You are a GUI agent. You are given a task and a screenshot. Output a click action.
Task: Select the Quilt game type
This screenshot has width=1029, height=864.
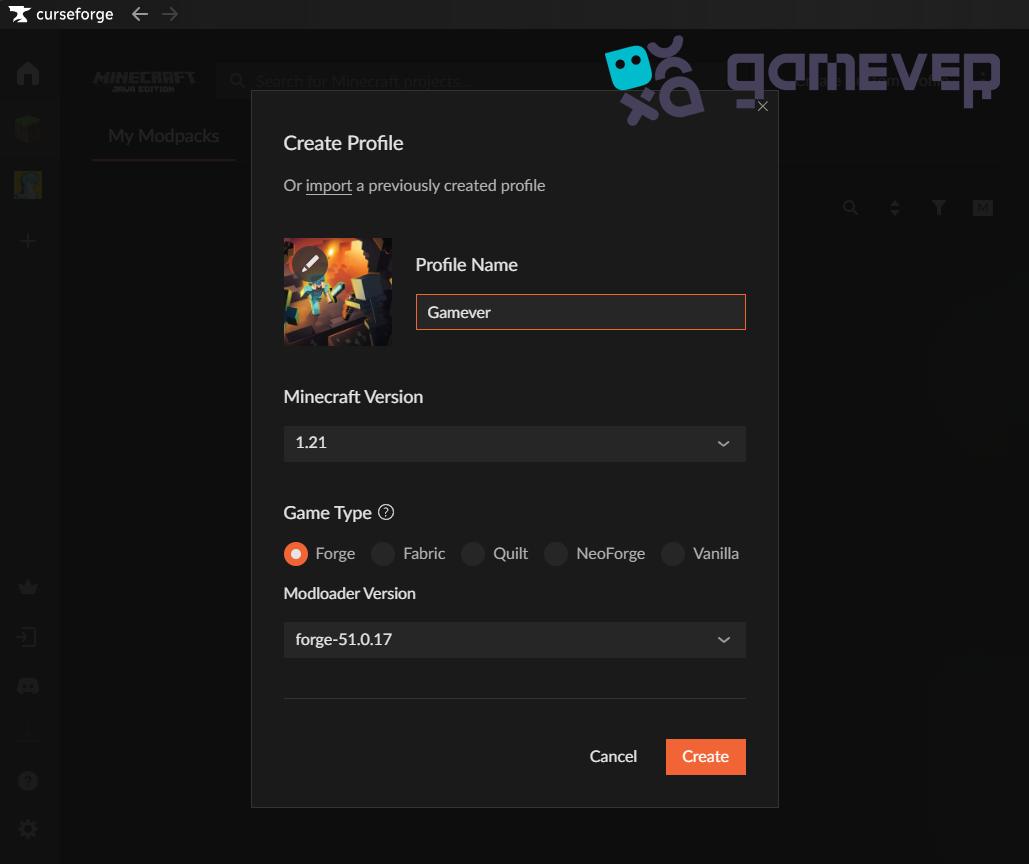[471, 553]
